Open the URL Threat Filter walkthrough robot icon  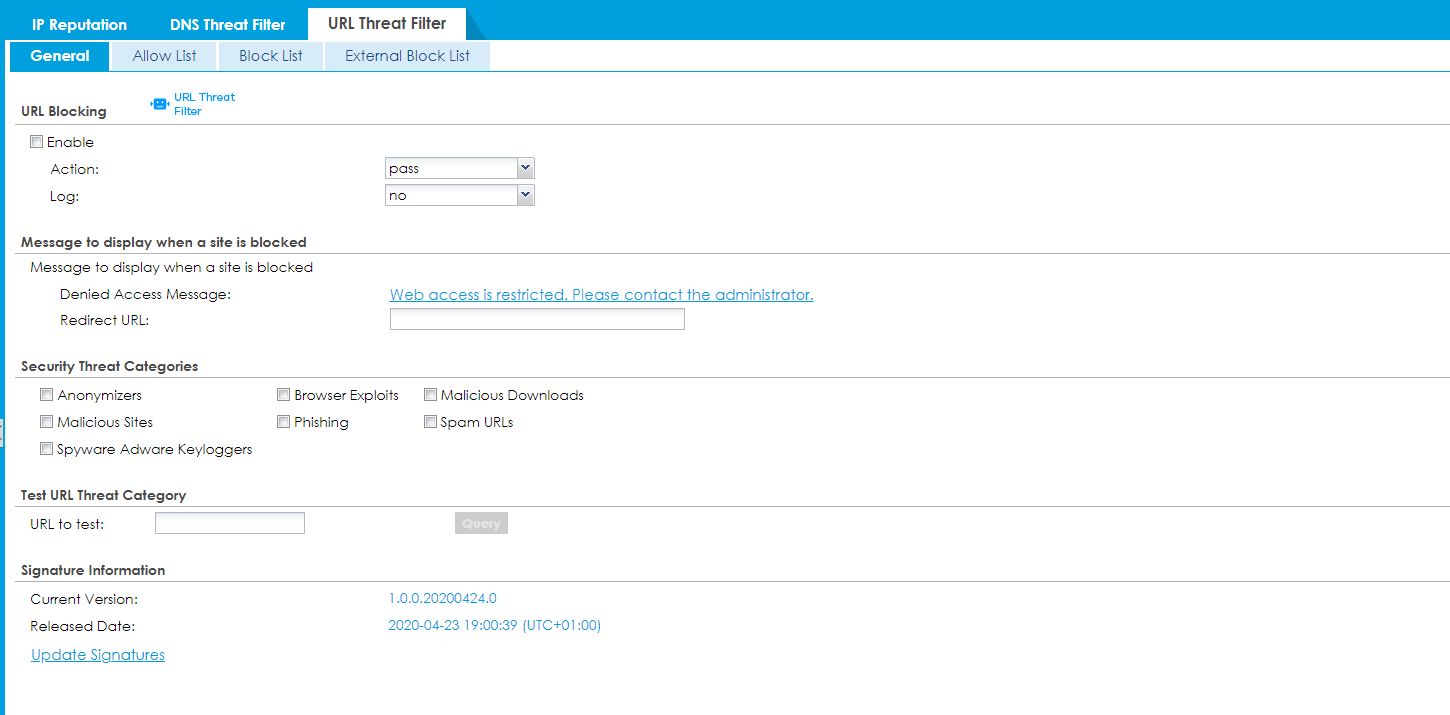point(159,103)
